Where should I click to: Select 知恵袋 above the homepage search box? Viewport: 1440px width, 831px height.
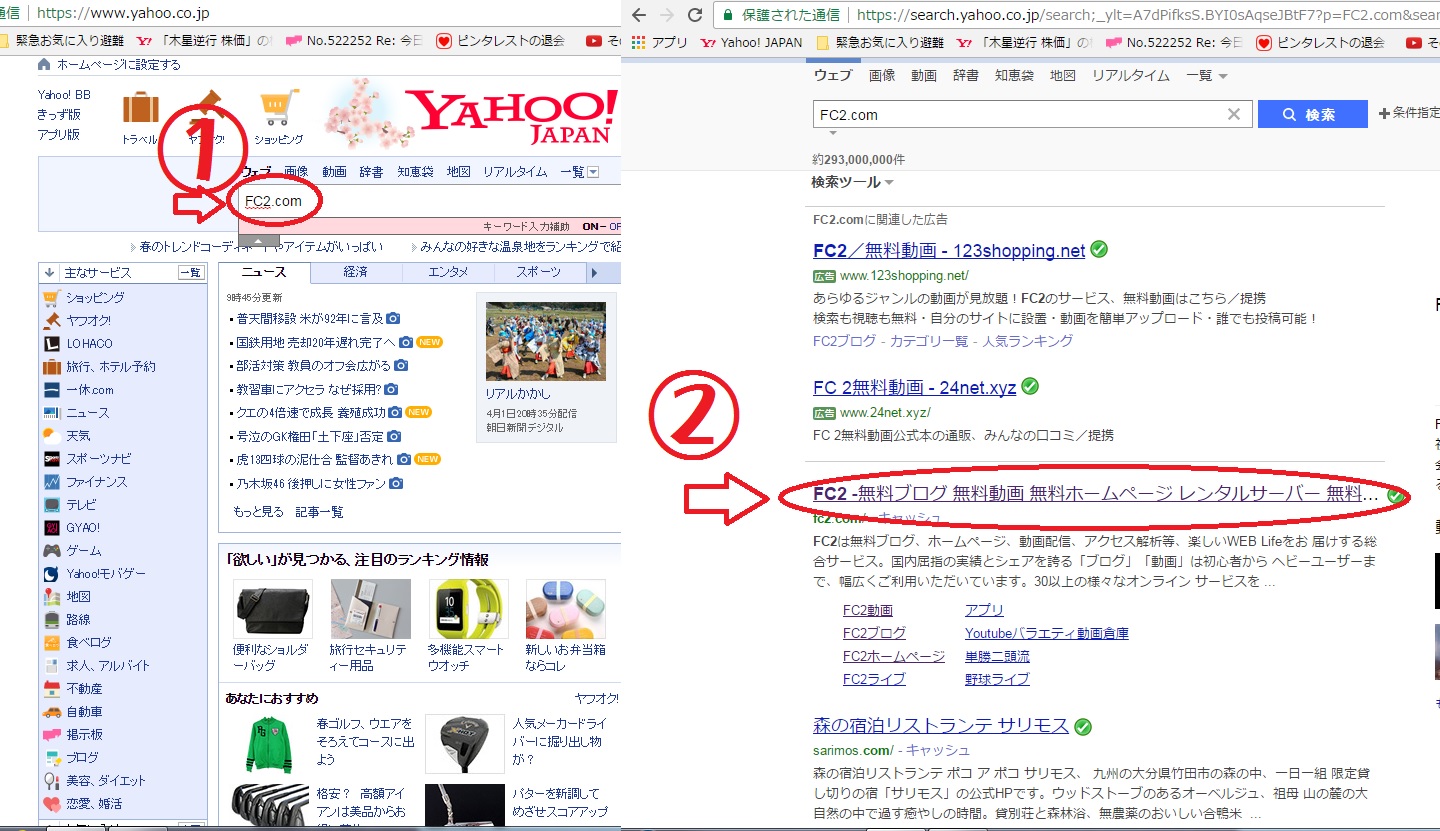point(415,172)
